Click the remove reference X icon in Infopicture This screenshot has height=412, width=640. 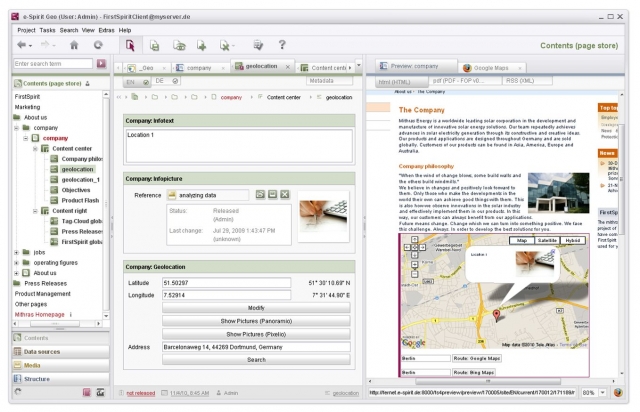pyautogui.click(x=286, y=193)
